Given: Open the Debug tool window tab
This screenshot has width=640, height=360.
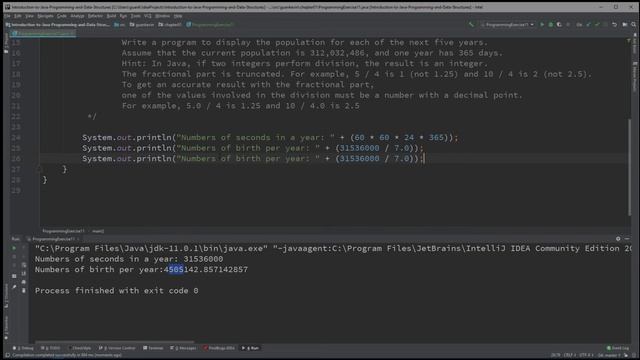Looking at the screenshot, I should pos(23,348).
